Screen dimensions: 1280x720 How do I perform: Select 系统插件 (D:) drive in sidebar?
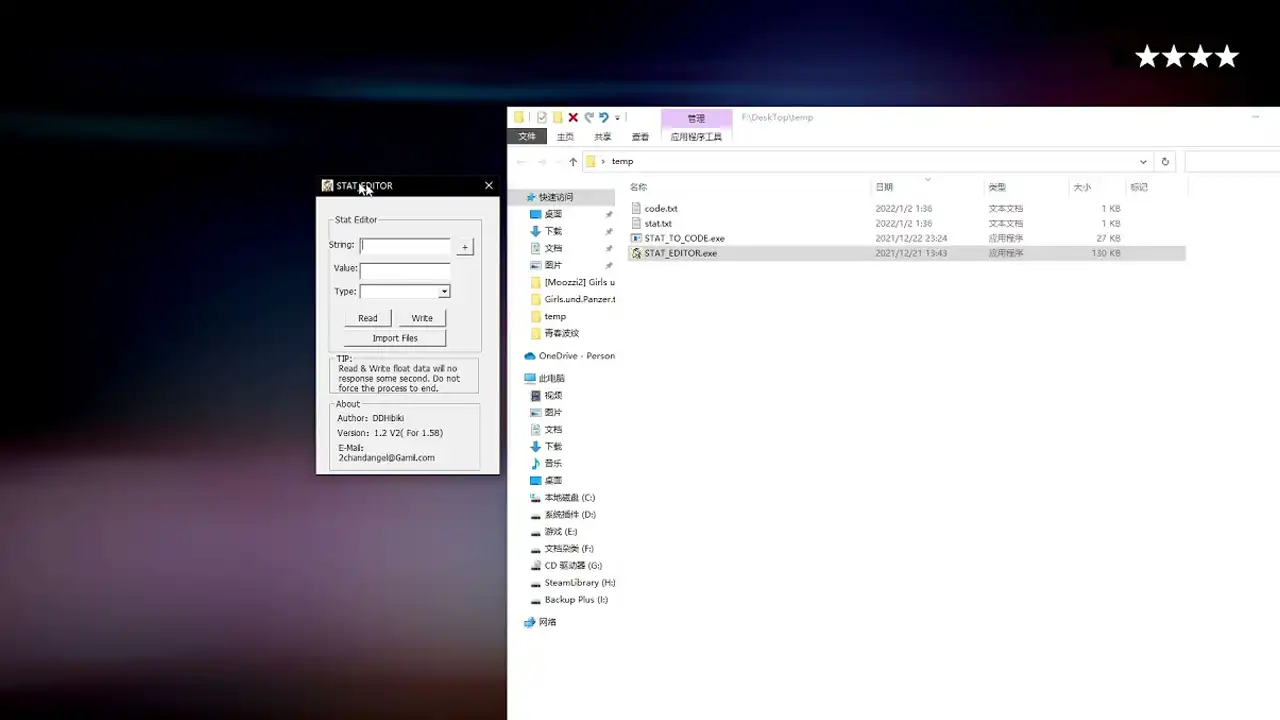(x=570, y=514)
